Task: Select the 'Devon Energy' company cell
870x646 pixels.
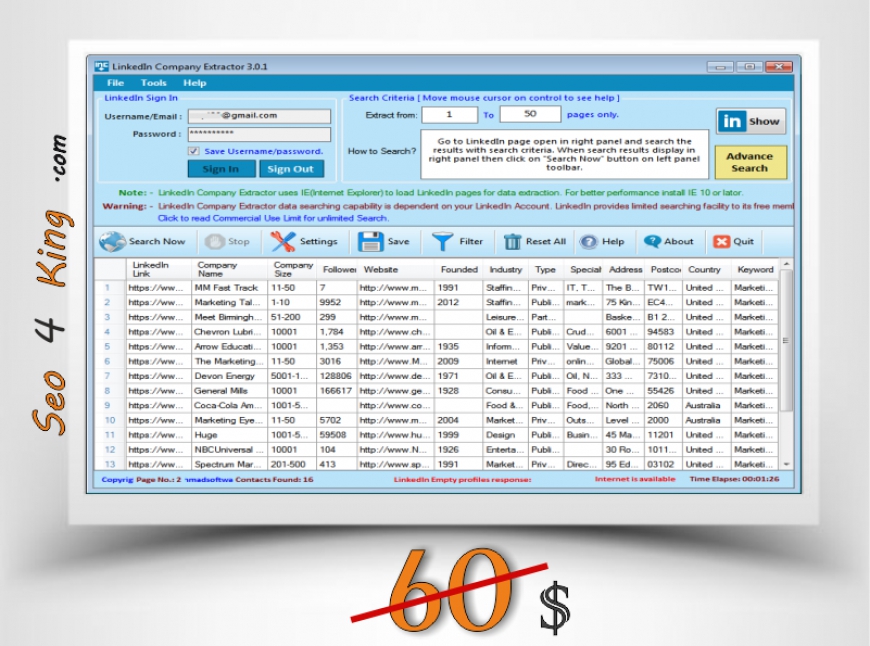Action: click(x=229, y=376)
